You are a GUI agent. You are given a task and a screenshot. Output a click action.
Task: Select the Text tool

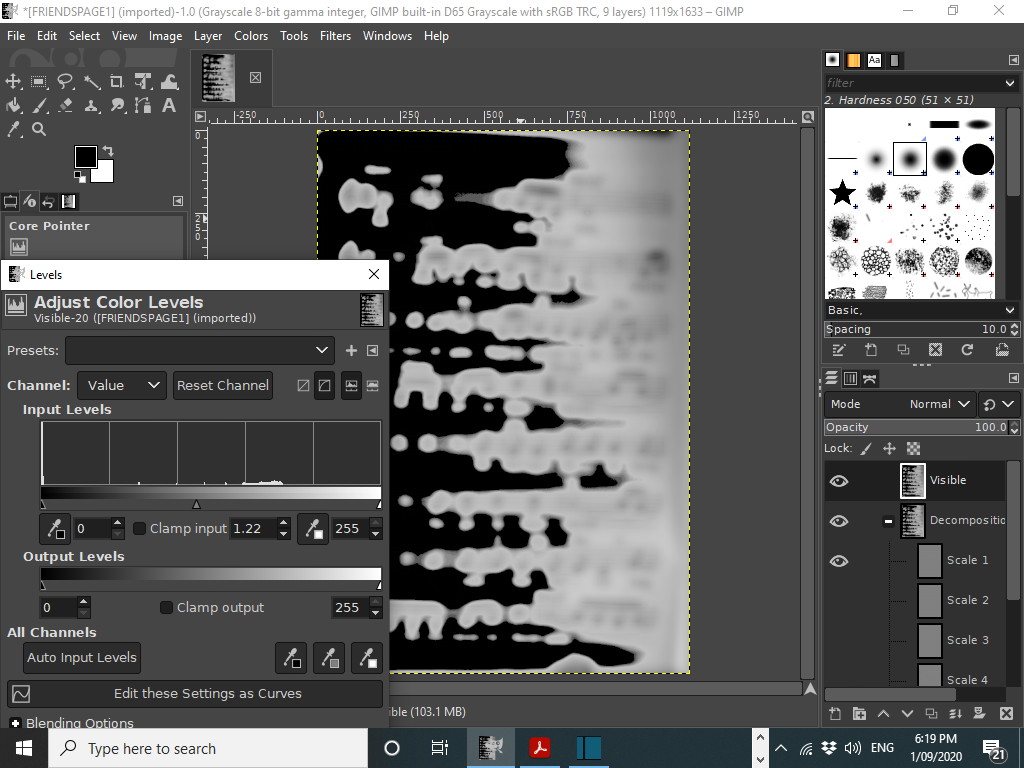coord(168,105)
